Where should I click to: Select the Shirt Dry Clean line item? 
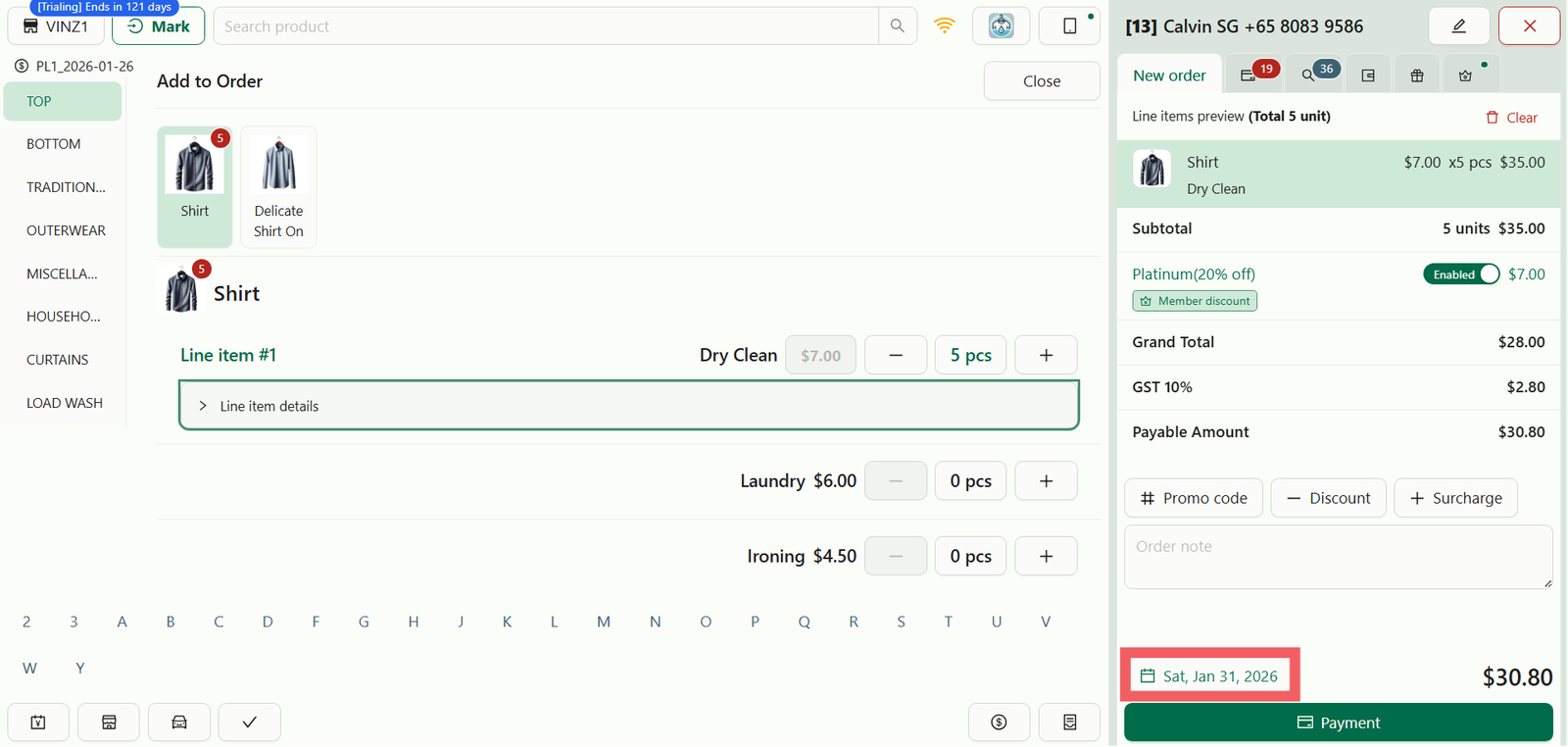click(x=1339, y=174)
